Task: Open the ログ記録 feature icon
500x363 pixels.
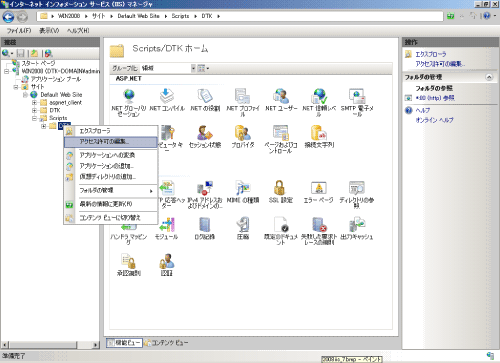Action: [205, 225]
